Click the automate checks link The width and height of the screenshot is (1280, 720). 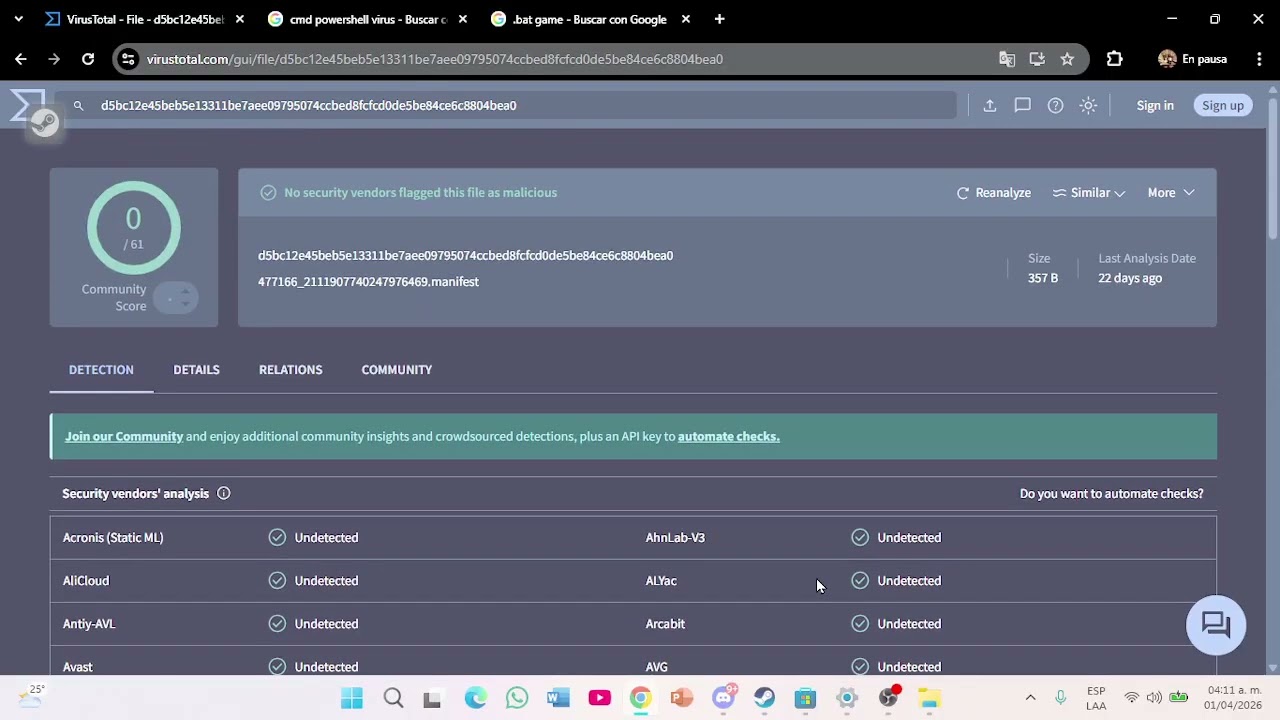pos(728,436)
